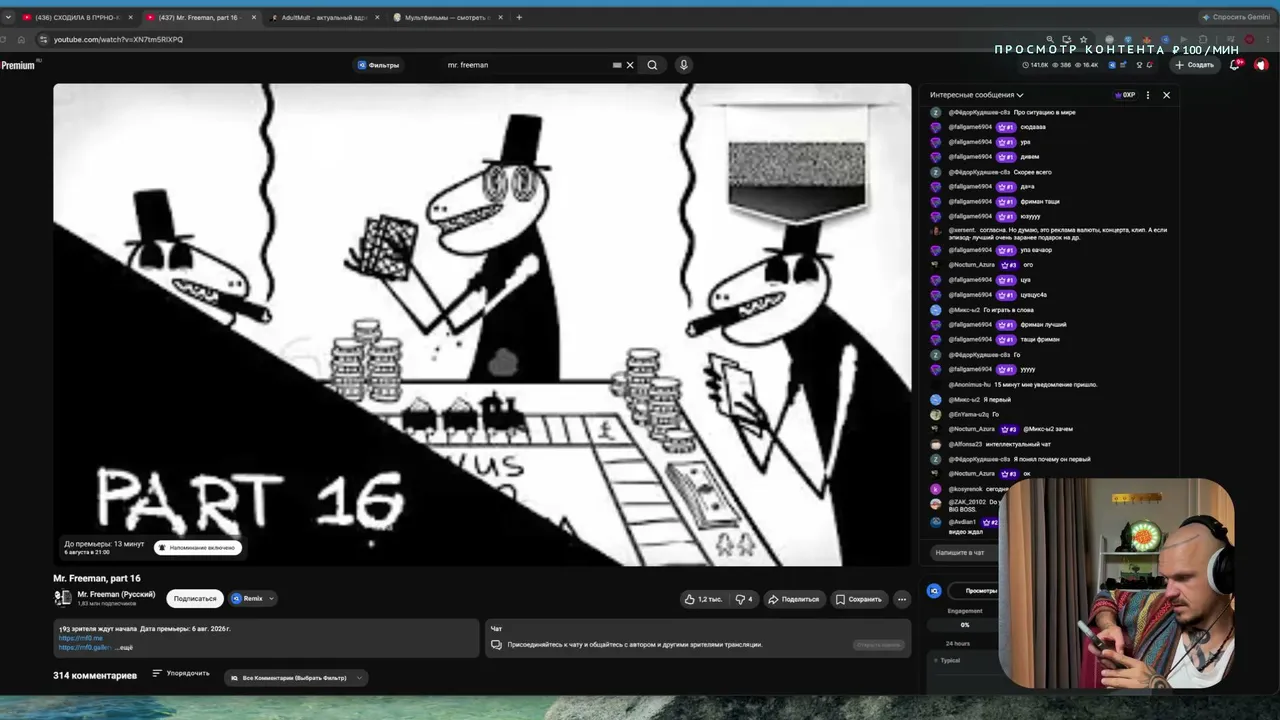Open the Mr. Freeman (Русский) channel name link
The image size is (1280, 720).
coord(116,594)
